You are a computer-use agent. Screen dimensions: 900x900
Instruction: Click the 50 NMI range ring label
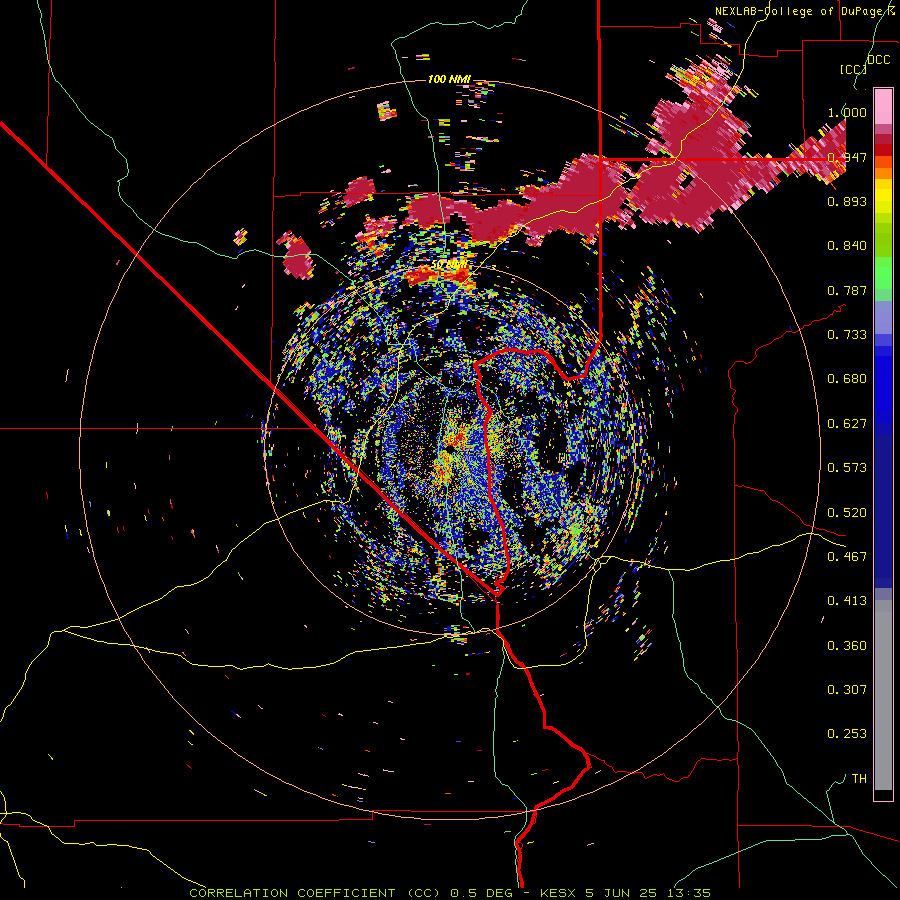[x=450, y=265]
